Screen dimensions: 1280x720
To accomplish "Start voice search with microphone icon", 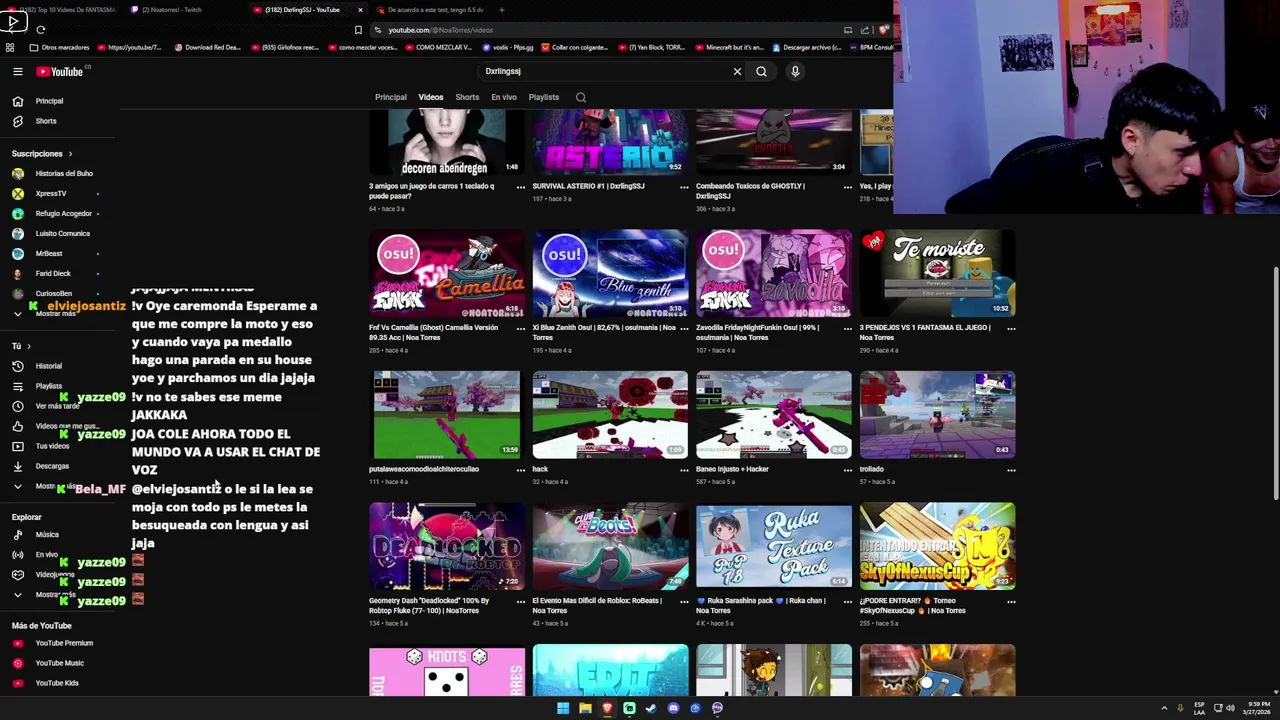I will 795,71.
